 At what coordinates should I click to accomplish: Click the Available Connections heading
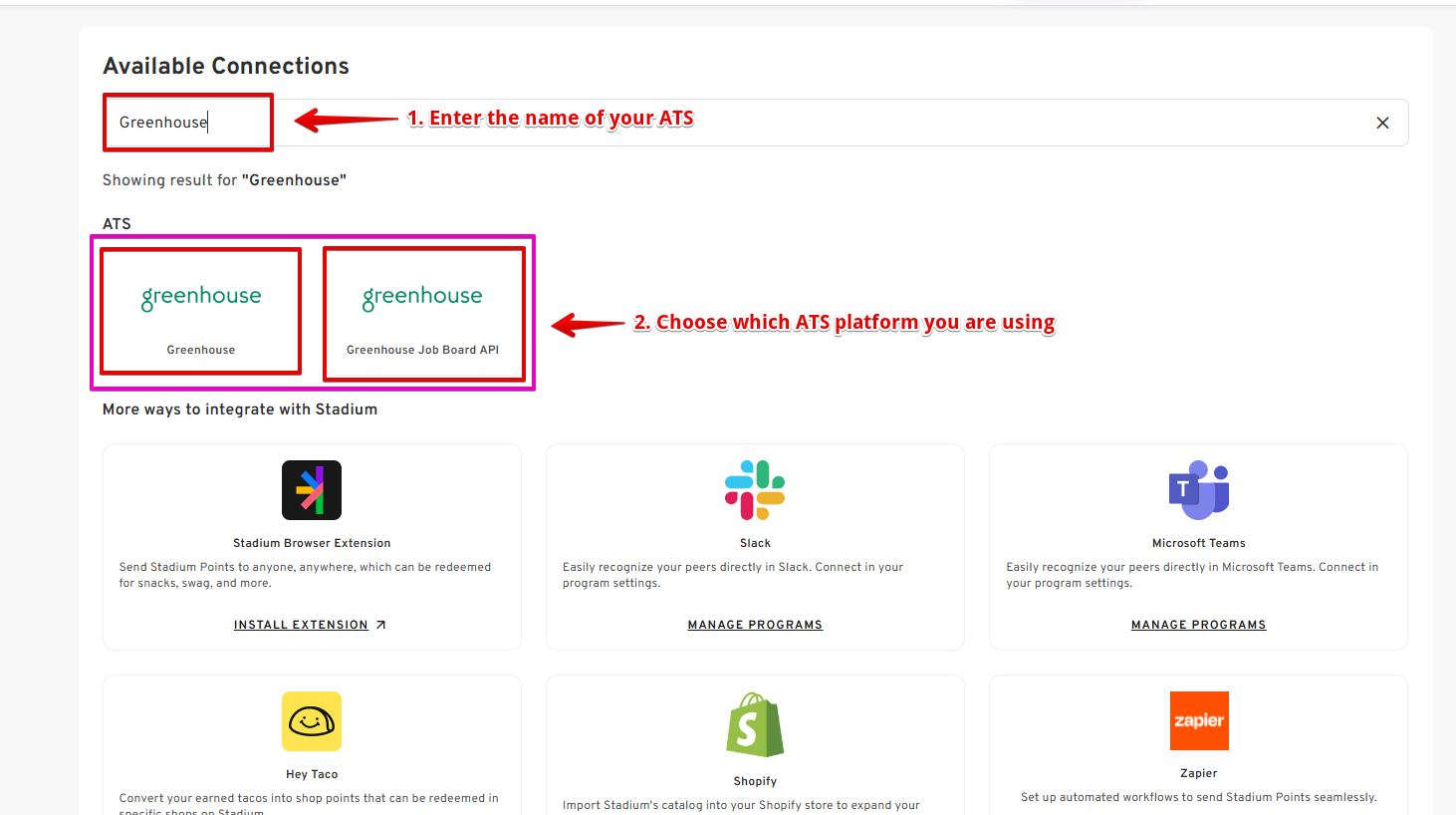pyautogui.click(x=226, y=66)
